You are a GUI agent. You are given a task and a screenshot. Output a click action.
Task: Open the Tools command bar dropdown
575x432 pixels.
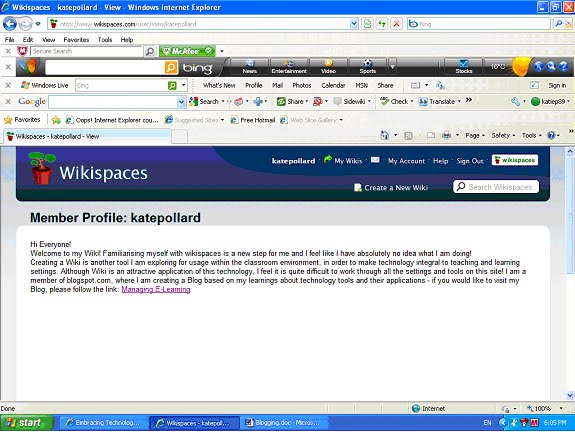[532, 136]
